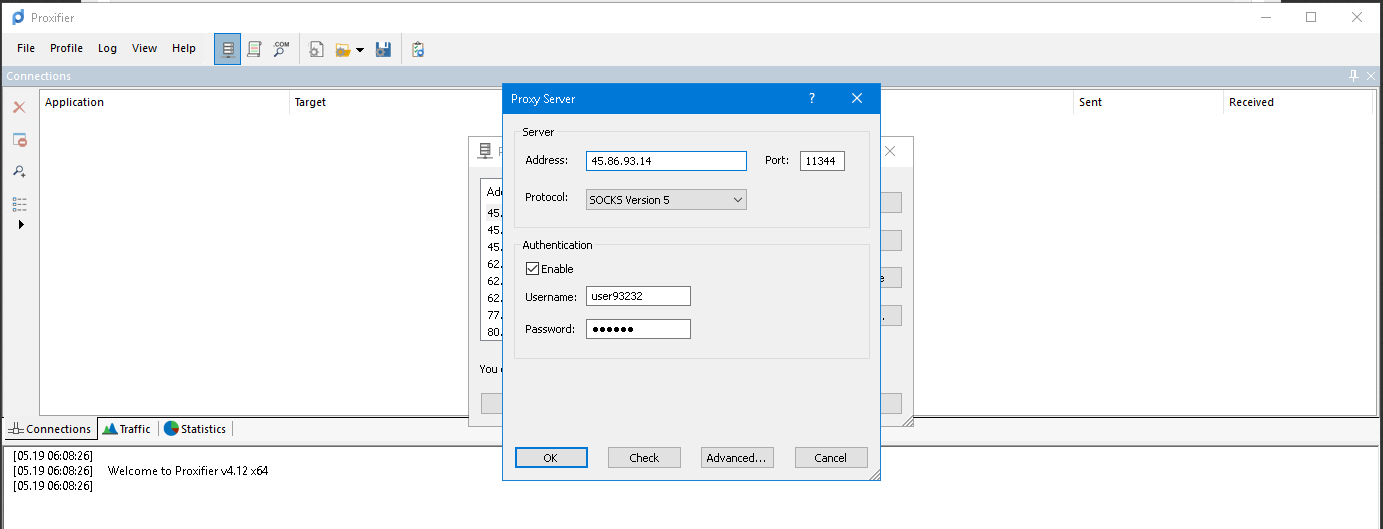Maximize the Proxifier window
The image size is (1383, 529).
1311,17
